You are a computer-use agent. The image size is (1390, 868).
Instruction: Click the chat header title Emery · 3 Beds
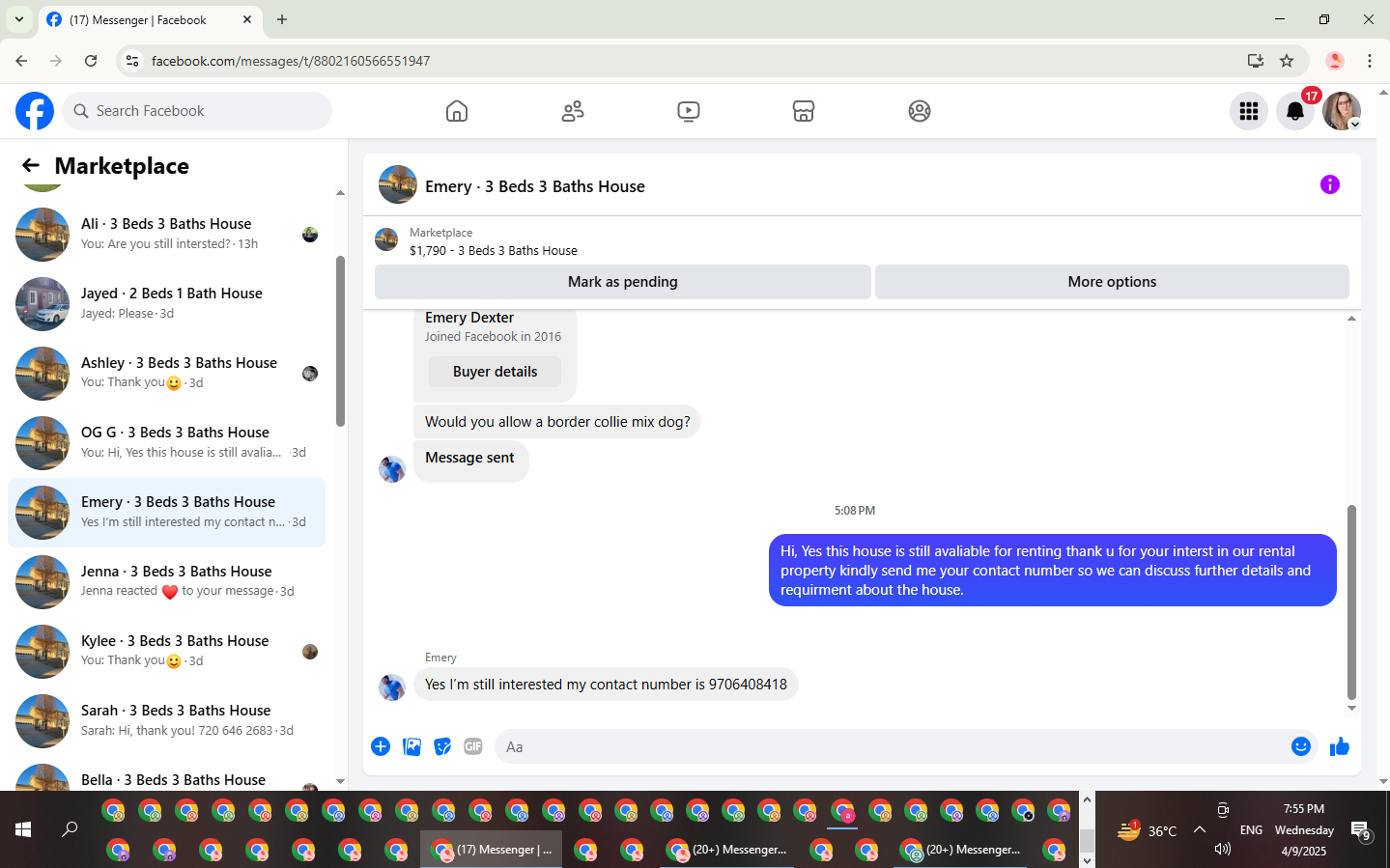pyautogui.click(x=535, y=186)
